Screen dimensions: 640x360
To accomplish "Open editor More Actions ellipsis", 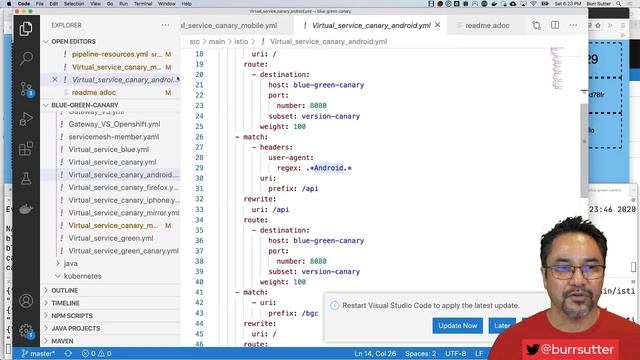I will (573, 25).
